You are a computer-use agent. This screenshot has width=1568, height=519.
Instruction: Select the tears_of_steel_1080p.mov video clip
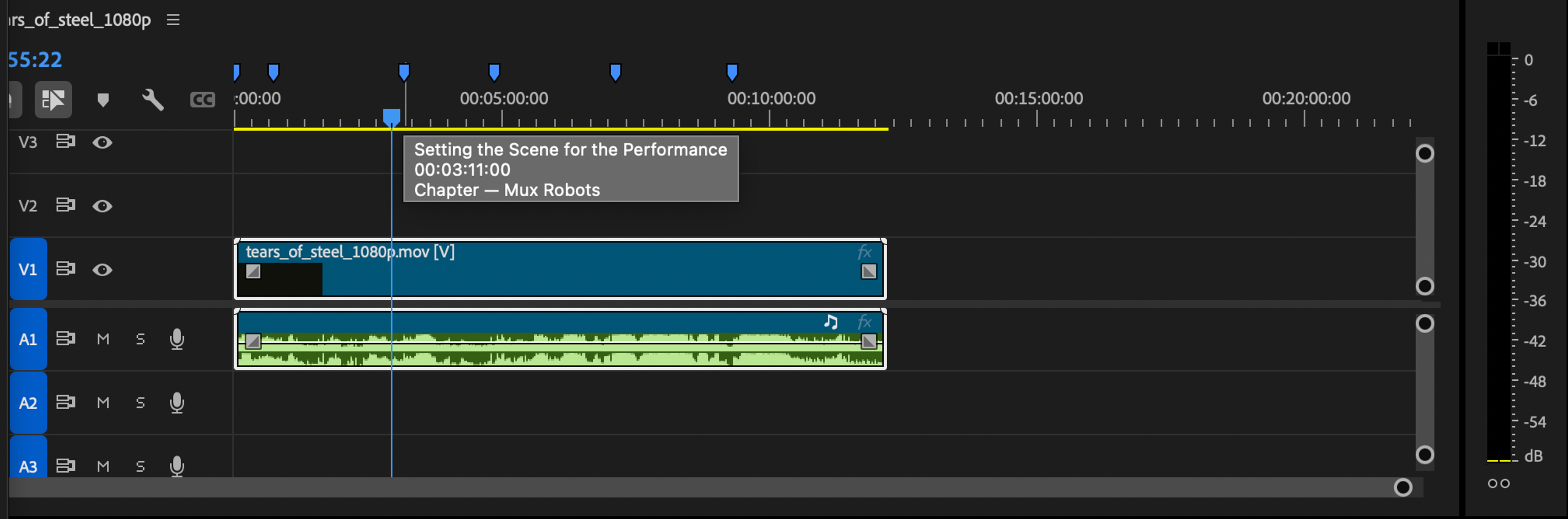(x=560, y=269)
